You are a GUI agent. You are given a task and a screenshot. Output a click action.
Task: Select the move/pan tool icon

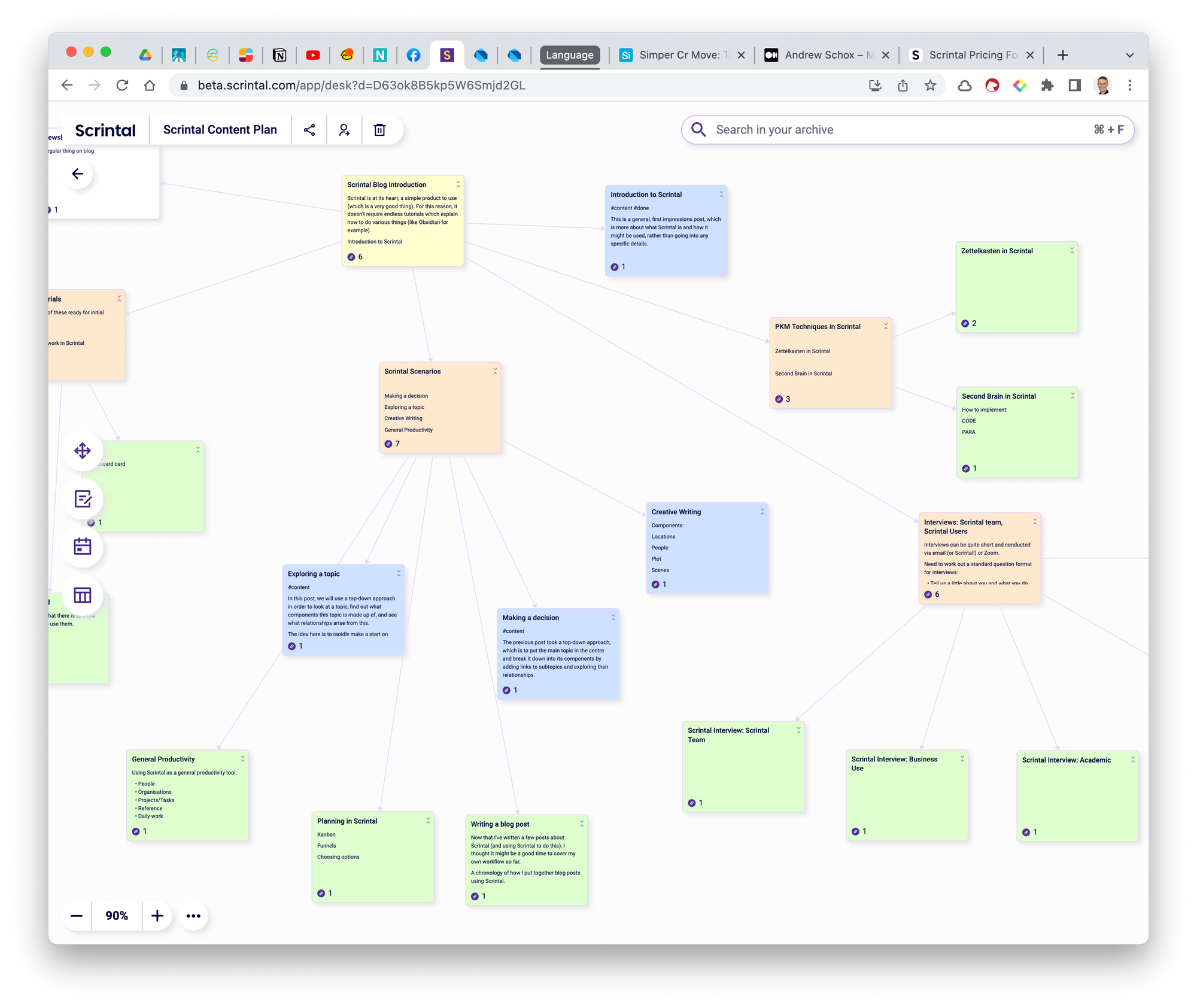click(83, 451)
